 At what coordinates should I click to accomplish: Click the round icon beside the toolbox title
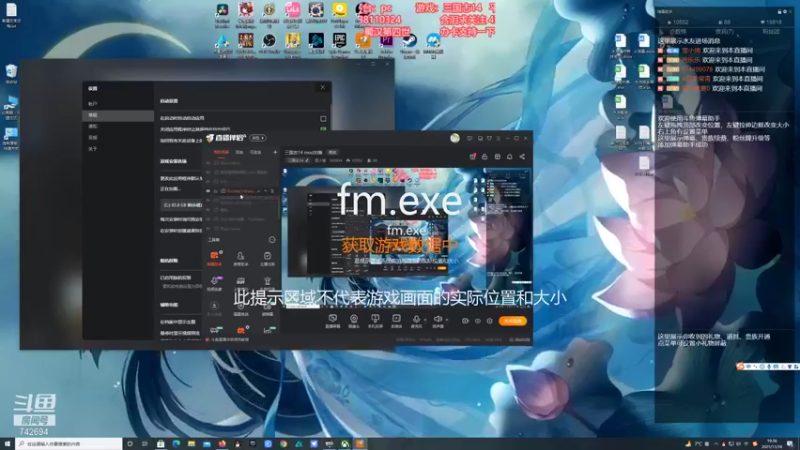click(272, 239)
